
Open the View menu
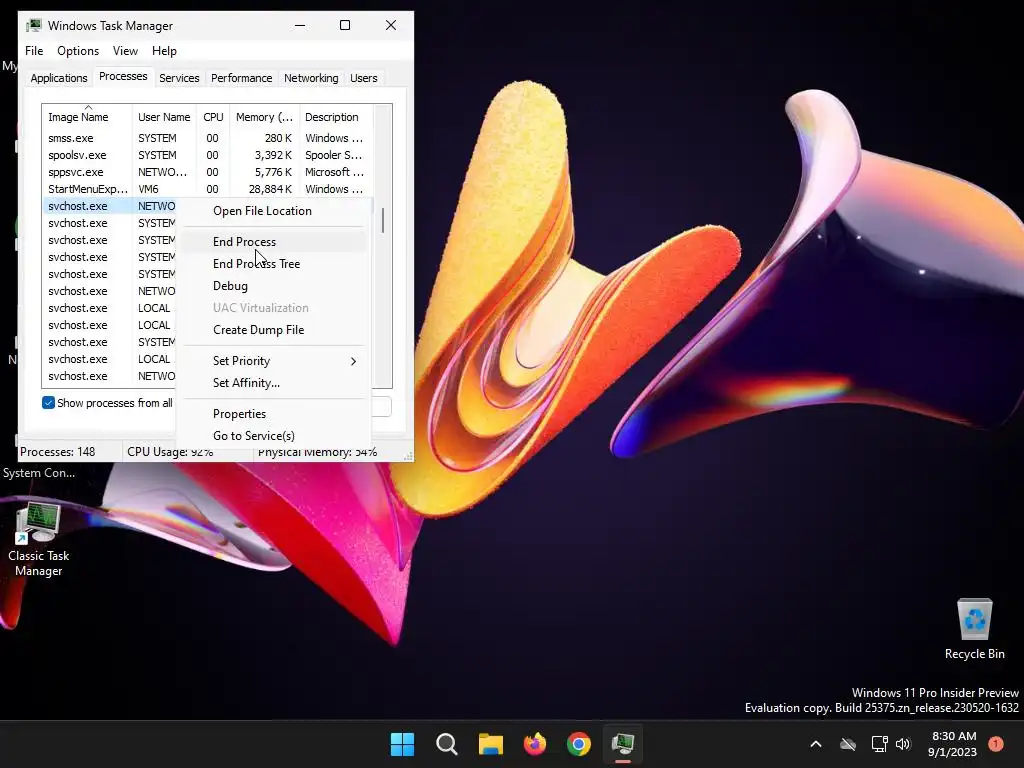click(125, 51)
